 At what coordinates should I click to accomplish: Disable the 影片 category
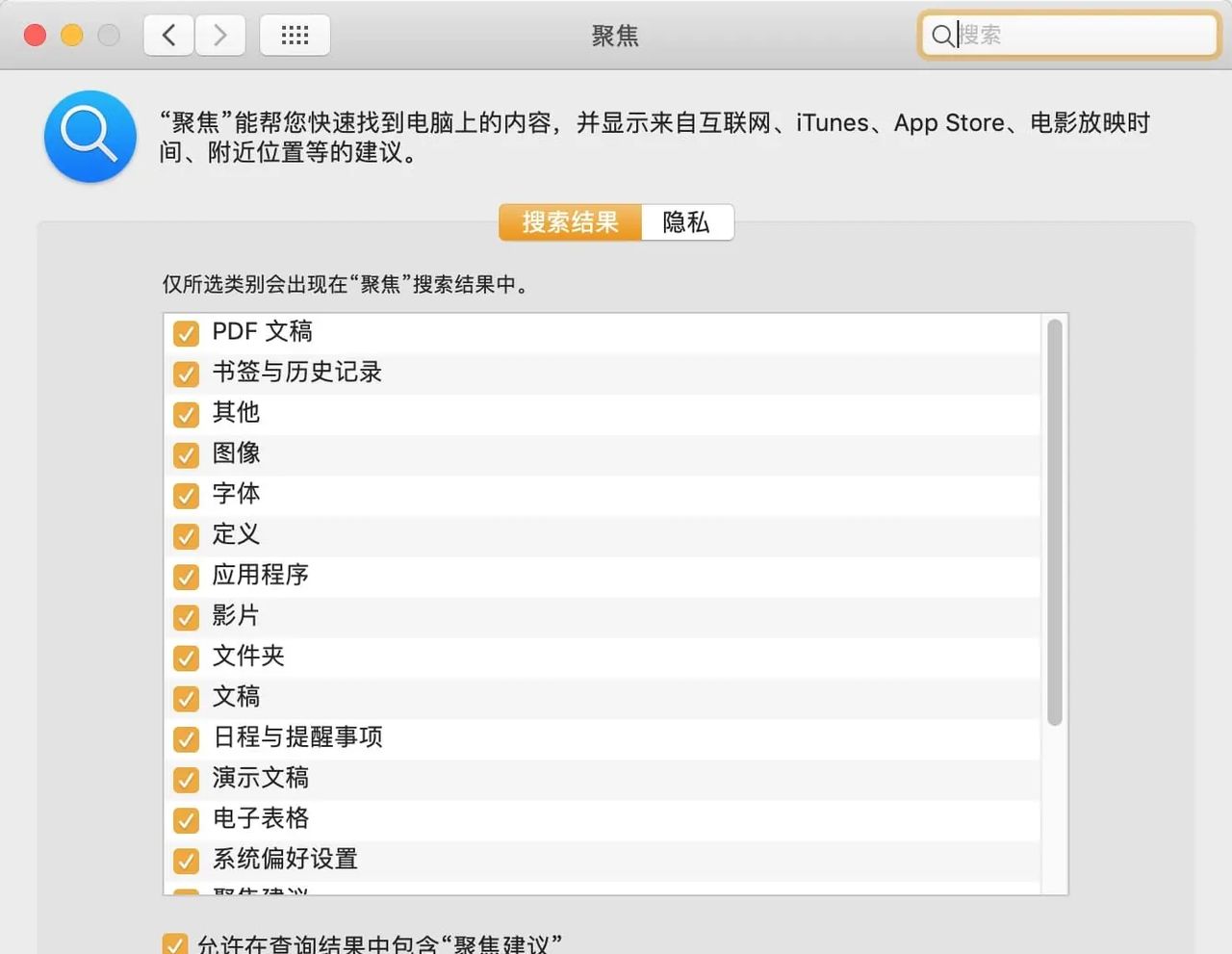(186, 617)
